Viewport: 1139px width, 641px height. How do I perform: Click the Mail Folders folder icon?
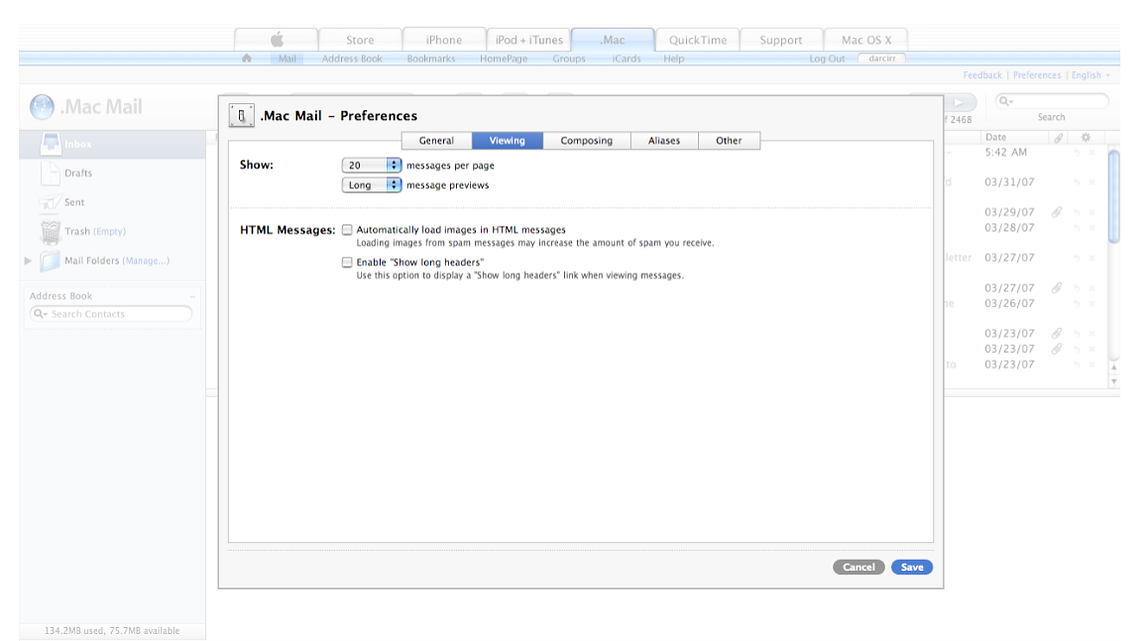tap(50, 261)
